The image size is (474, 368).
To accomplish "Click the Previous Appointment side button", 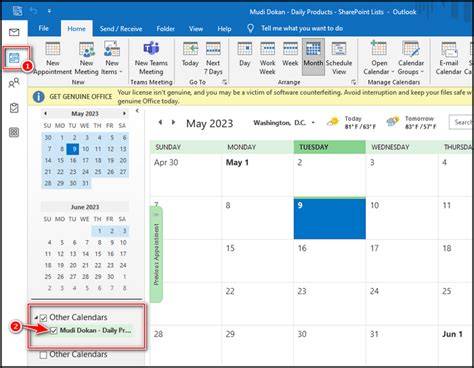I will 156,255.
